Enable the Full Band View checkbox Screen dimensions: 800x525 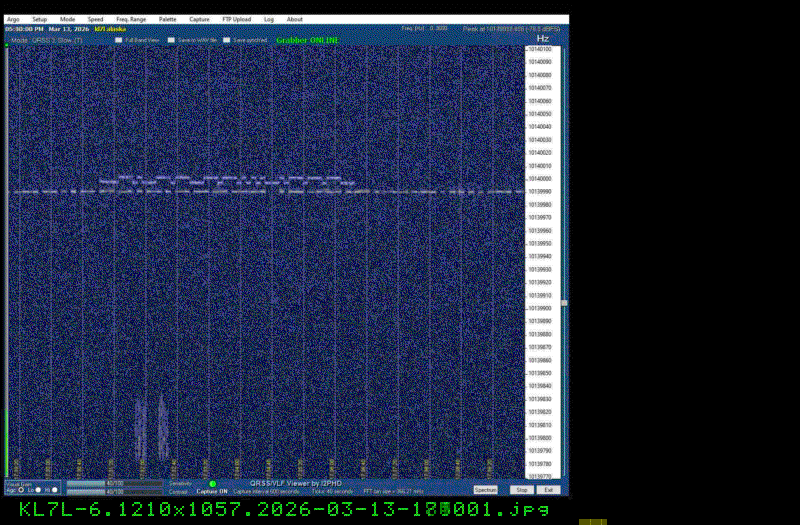(x=119, y=40)
